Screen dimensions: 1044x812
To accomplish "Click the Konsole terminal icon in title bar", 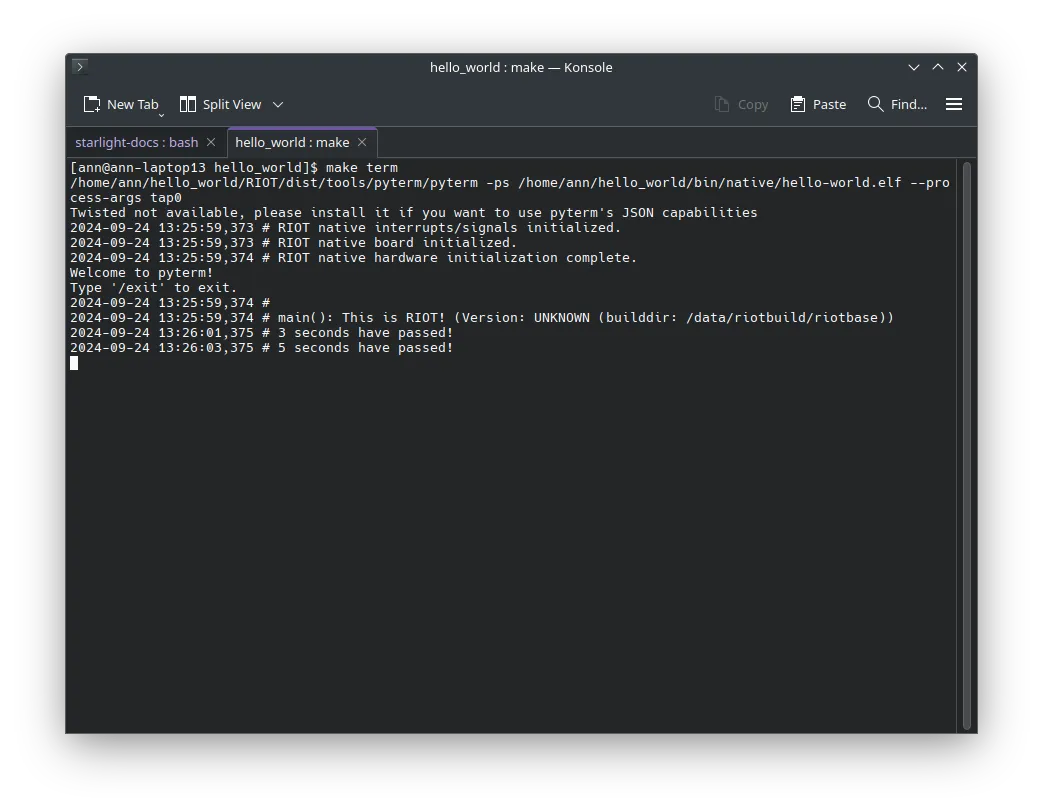I will (x=81, y=67).
